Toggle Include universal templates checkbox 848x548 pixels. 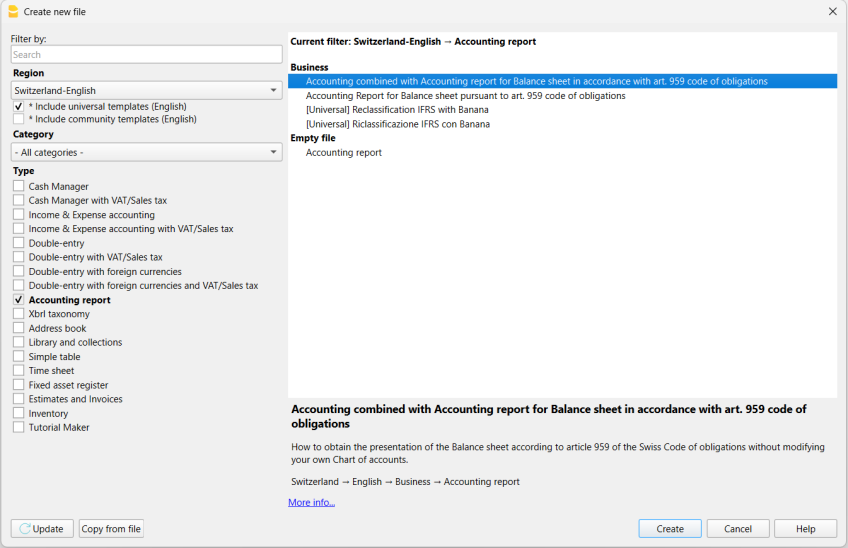(19, 106)
